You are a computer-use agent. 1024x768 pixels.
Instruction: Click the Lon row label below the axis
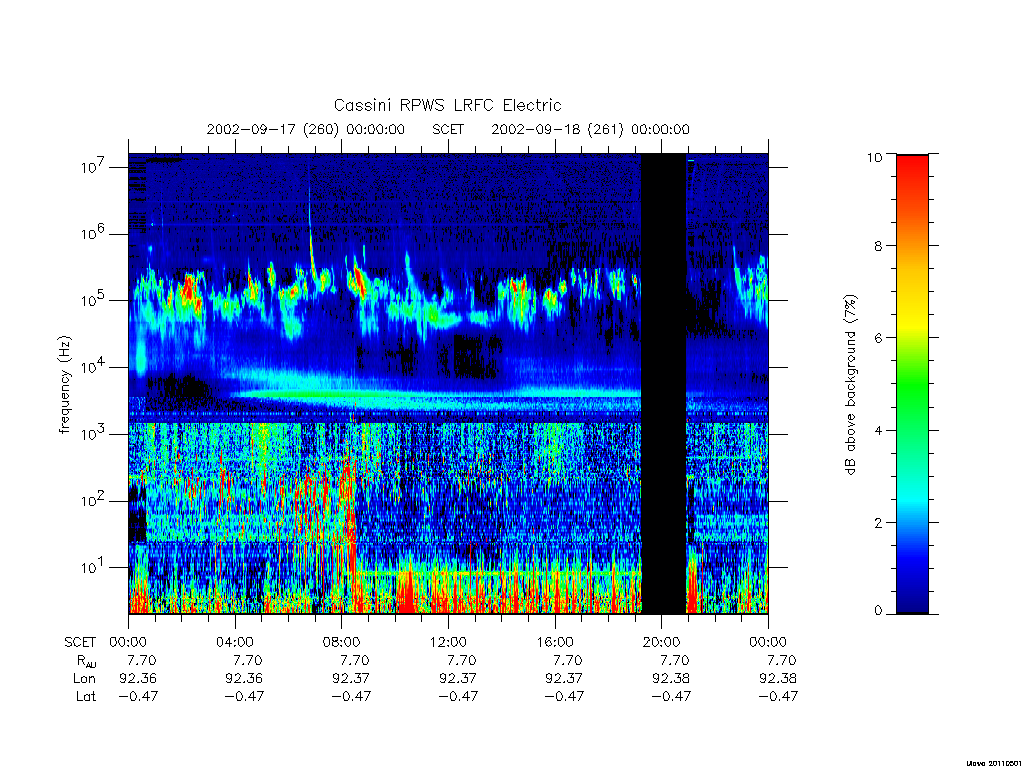click(x=84, y=679)
